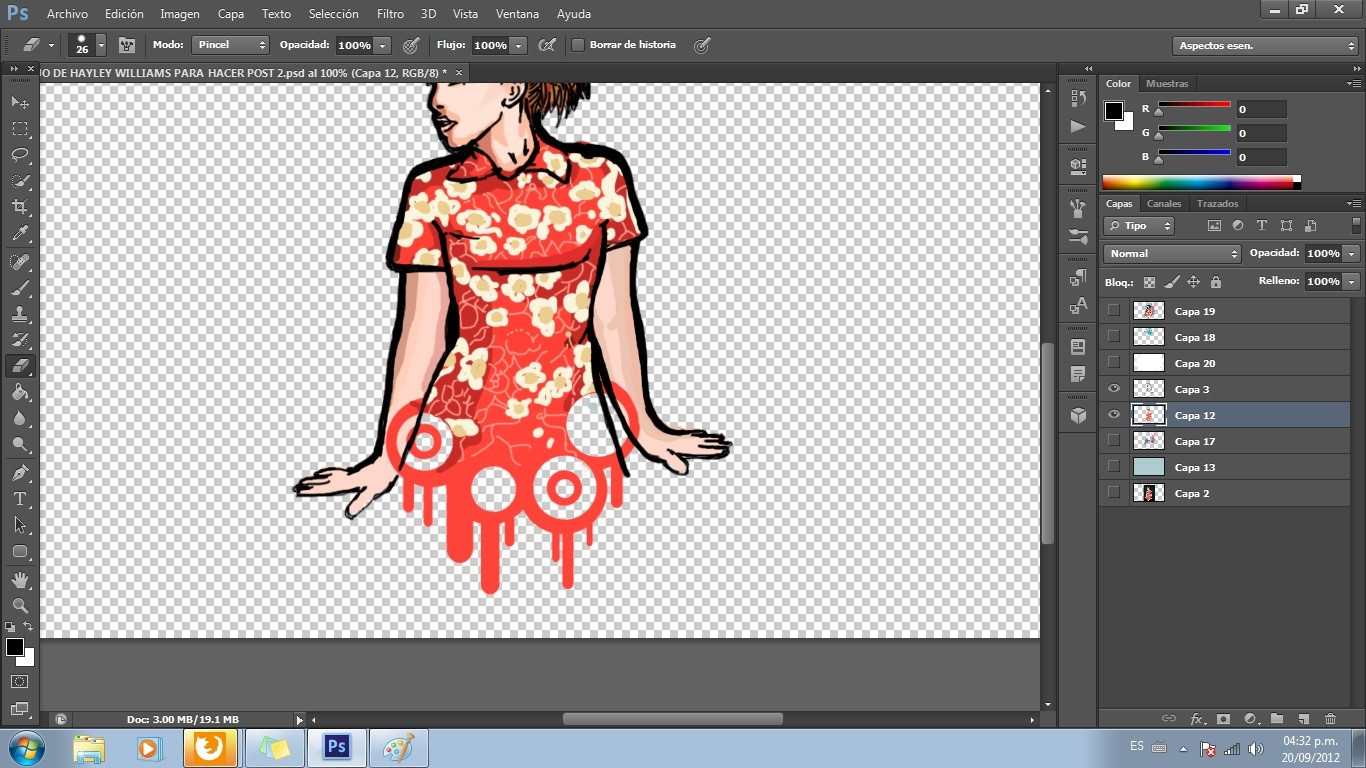Open the Windows Start menu

[25, 748]
